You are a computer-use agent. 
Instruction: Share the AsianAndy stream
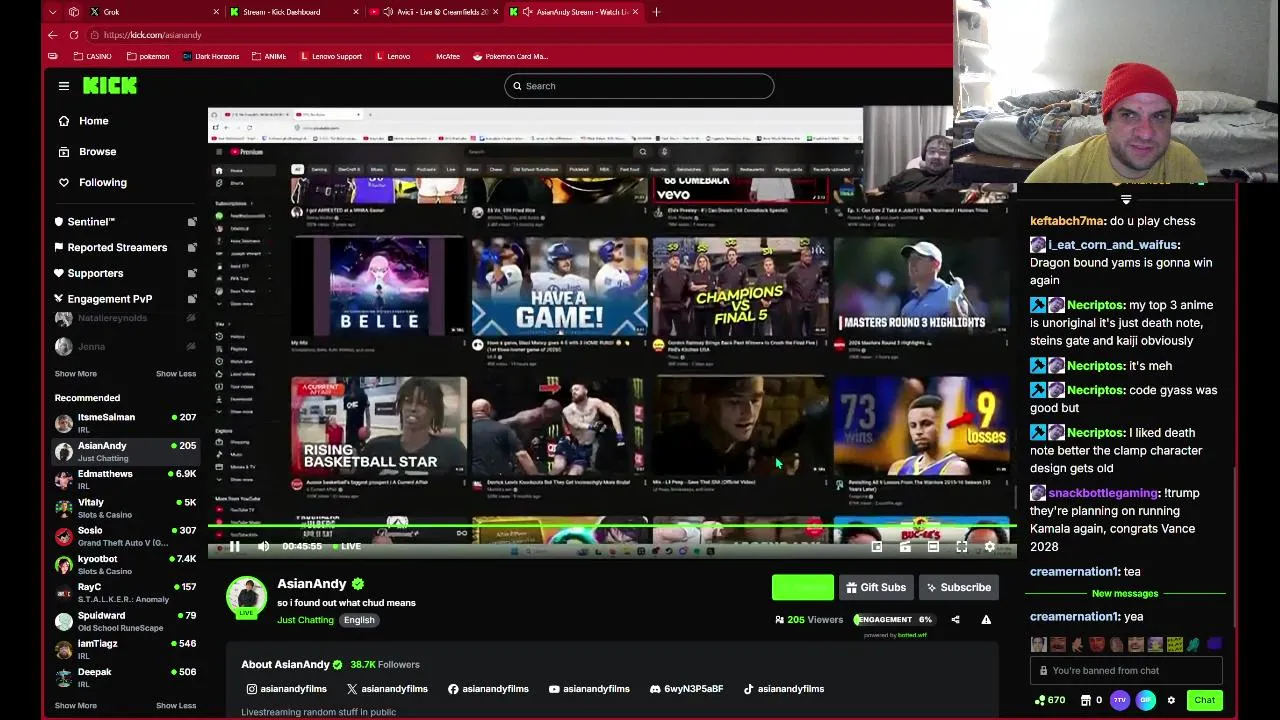tap(955, 620)
